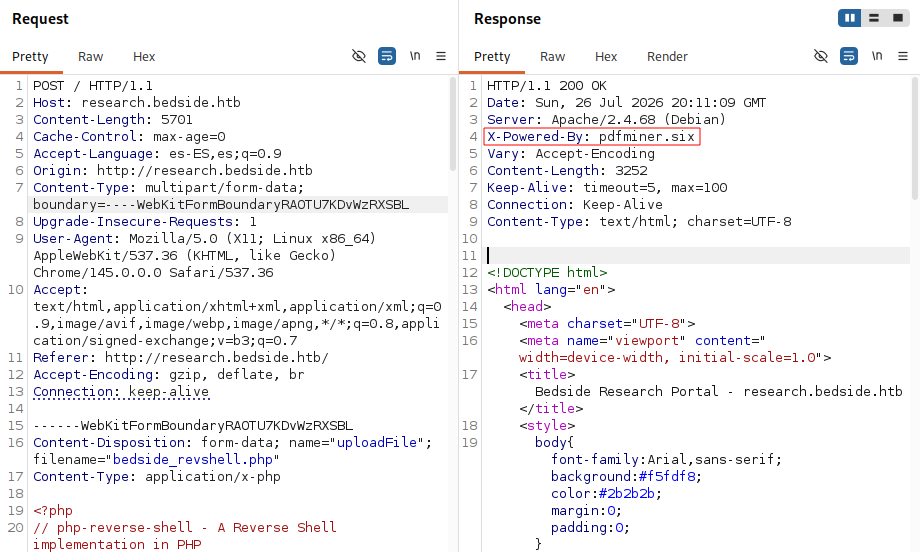Screen dimensions: 920x552
Task: Click the Origin header line in request
Action: (x=172, y=171)
